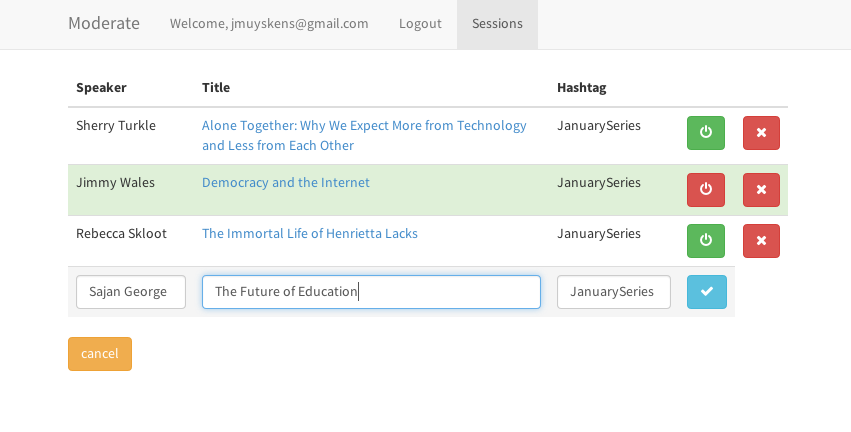Click the Hashtag column header

click(582, 88)
